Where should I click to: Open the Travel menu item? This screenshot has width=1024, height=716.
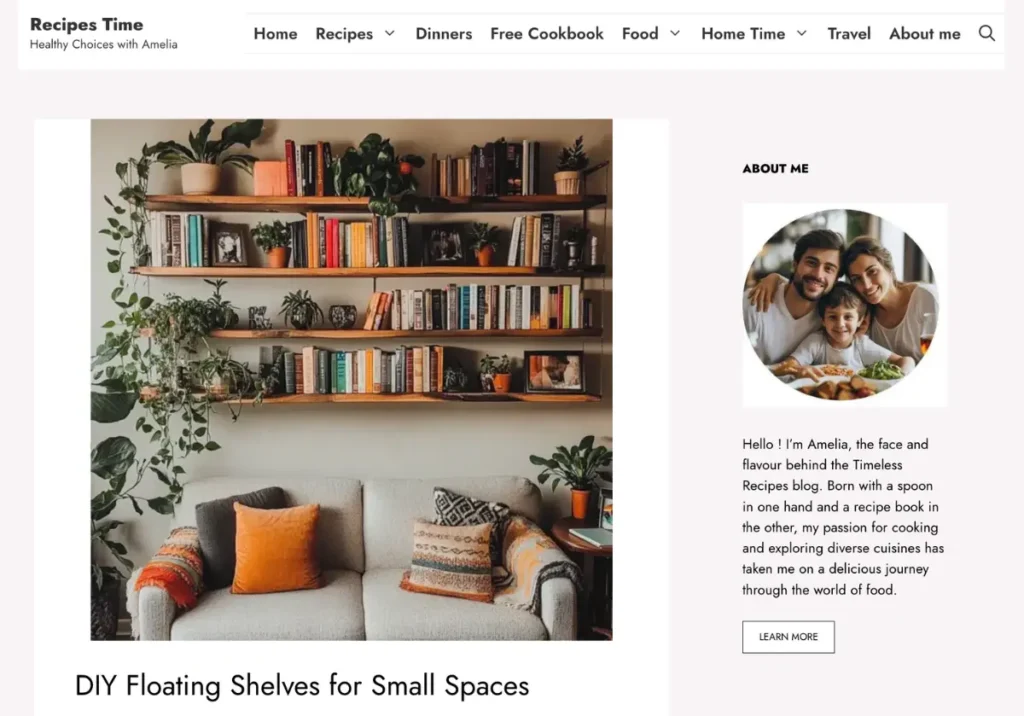849,33
